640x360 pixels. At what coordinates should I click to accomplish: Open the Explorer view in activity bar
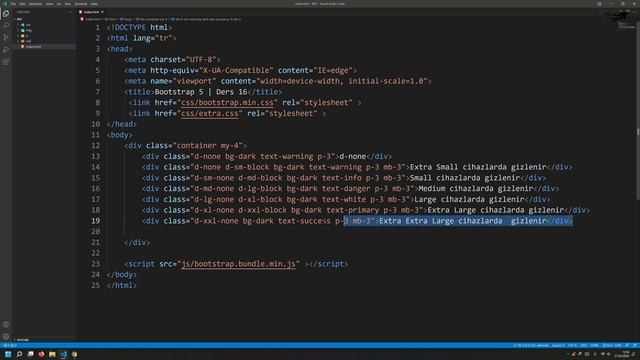point(6,13)
